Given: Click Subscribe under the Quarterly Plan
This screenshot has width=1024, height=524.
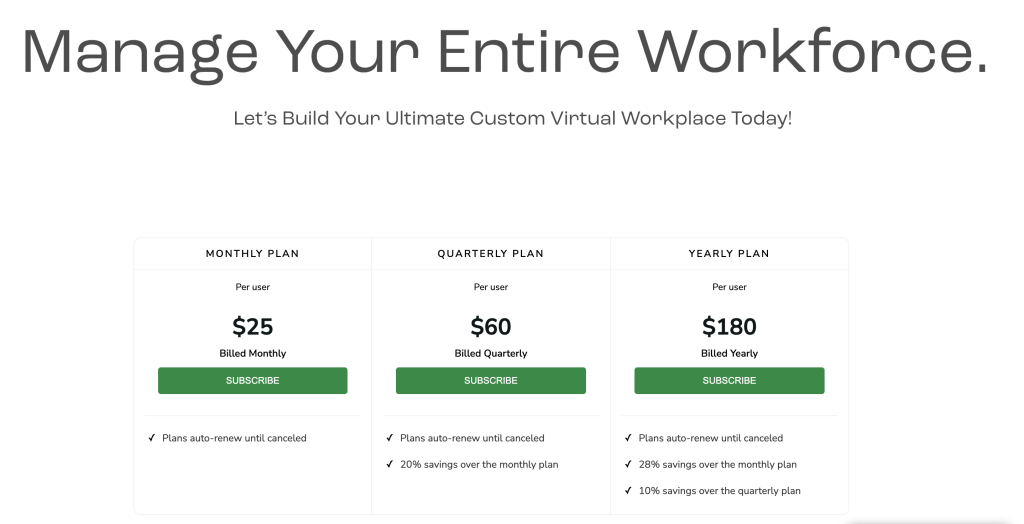Looking at the screenshot, I should pos(490,381).
